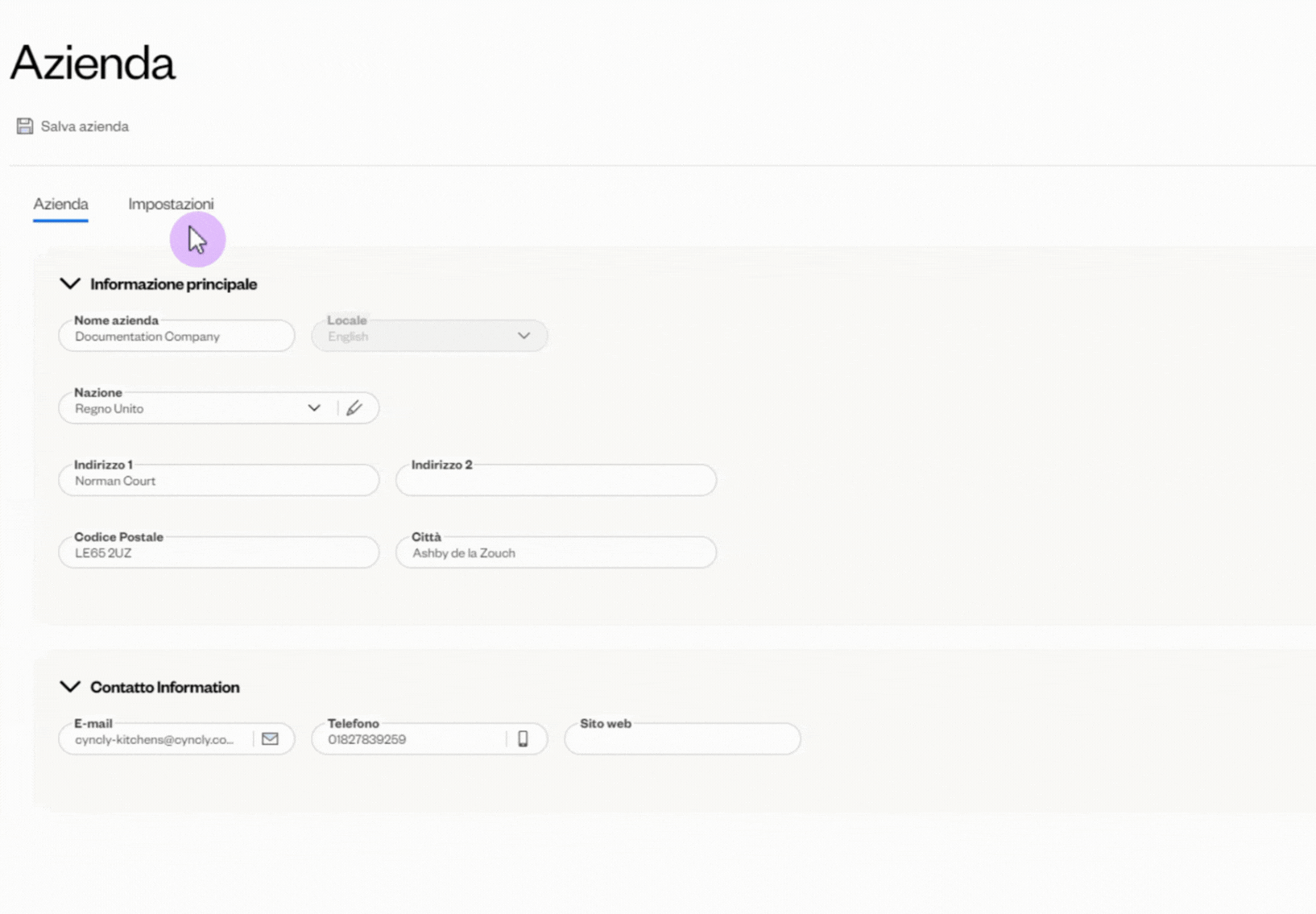Screen dimensions: 1316x914
Task: Click the mobile phone icon in Telefono field
Action: point(523,739)
